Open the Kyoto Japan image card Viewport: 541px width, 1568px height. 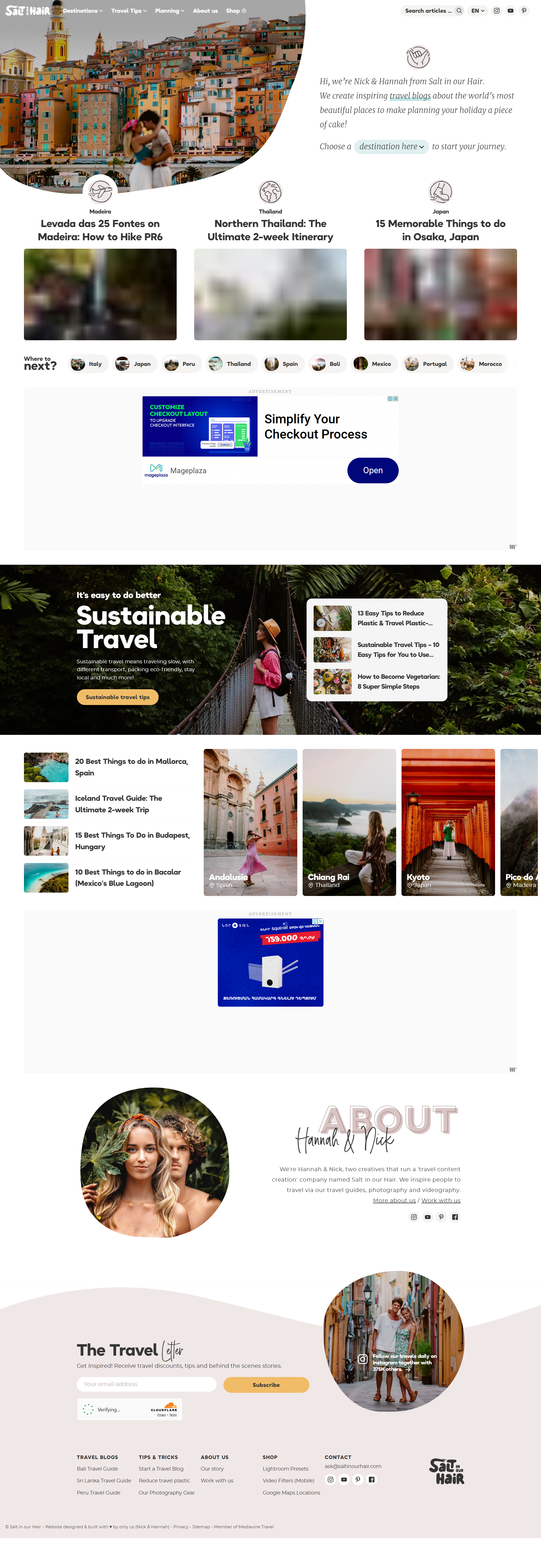448,822
